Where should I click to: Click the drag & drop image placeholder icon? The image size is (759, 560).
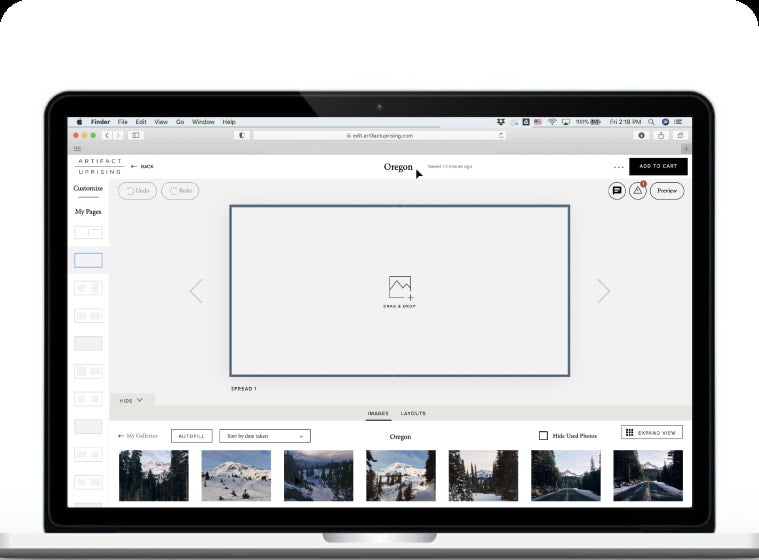[x=400, y=288]
